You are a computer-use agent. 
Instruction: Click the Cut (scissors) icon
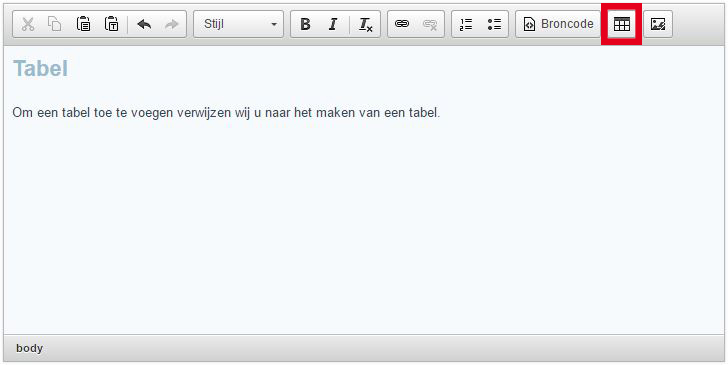tap(28, 24)
